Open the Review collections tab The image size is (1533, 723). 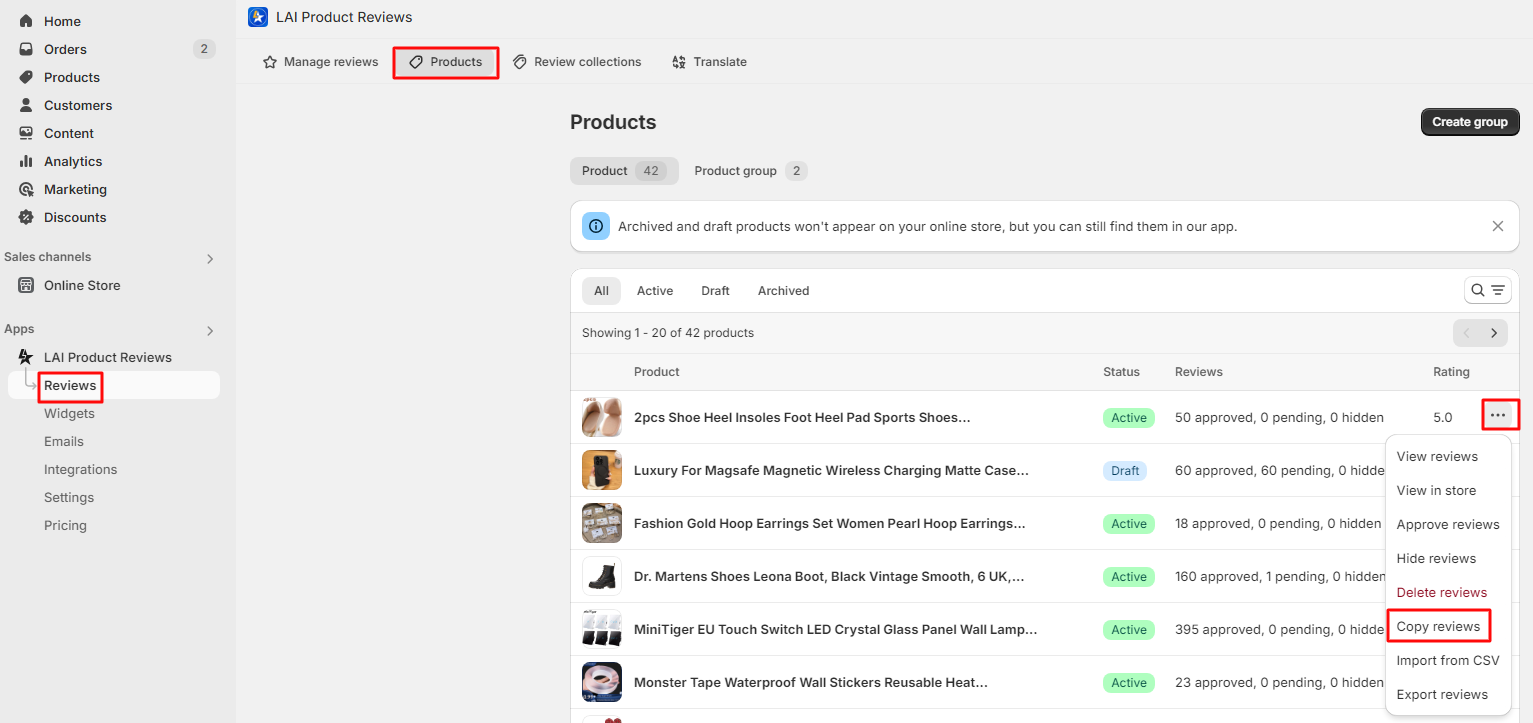pos(577,62)
